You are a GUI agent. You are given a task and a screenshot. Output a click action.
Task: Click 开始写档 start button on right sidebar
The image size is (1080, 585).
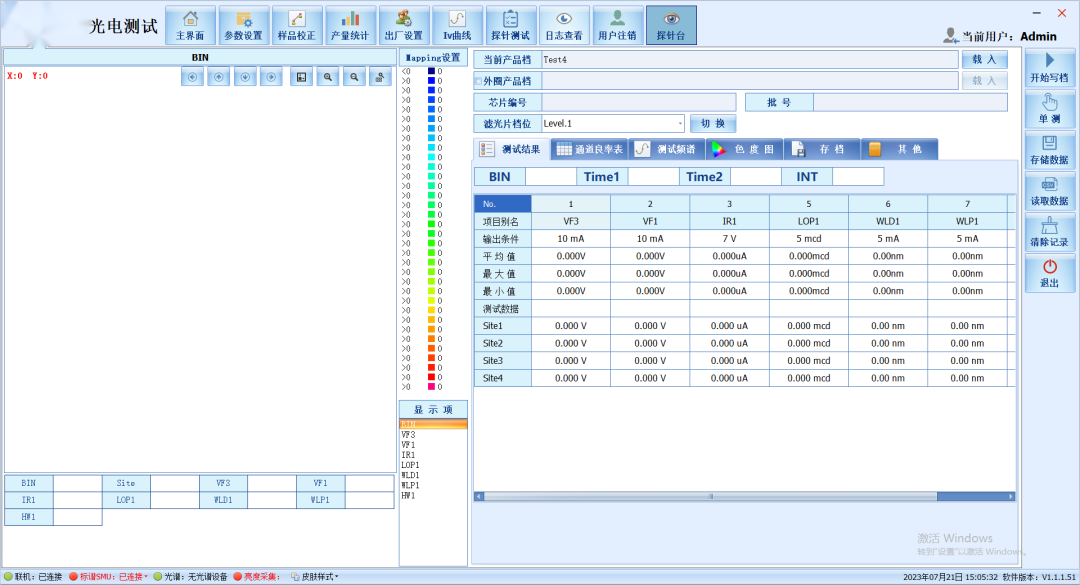1049,68
